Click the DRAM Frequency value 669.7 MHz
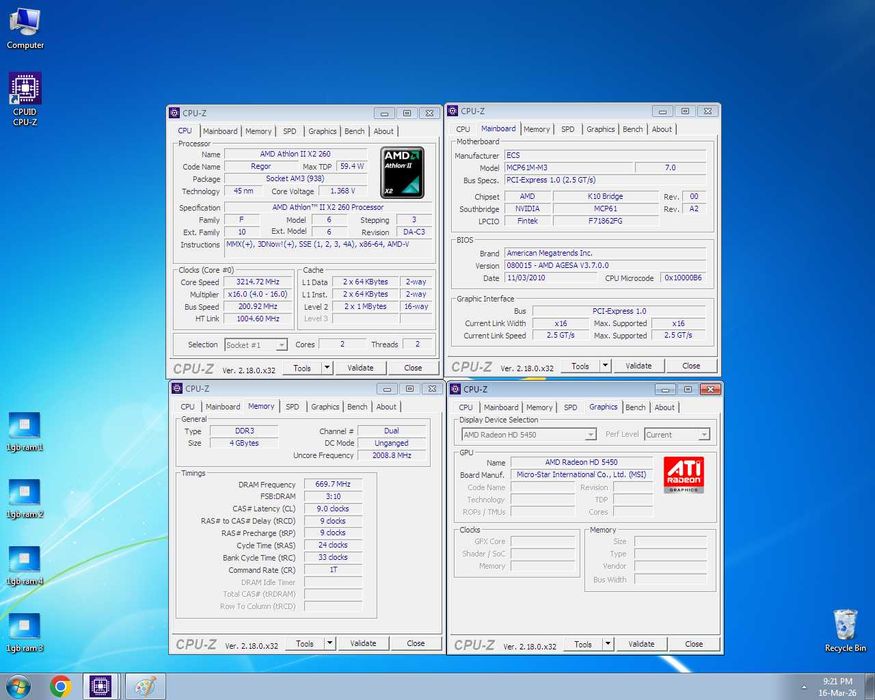Image resolution: width=875 pixels, height=700 pixels. 333,484
